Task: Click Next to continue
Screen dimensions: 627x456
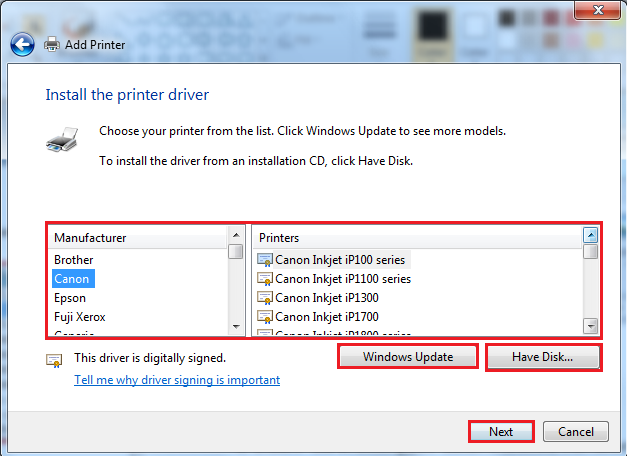Action: point(501,432)
